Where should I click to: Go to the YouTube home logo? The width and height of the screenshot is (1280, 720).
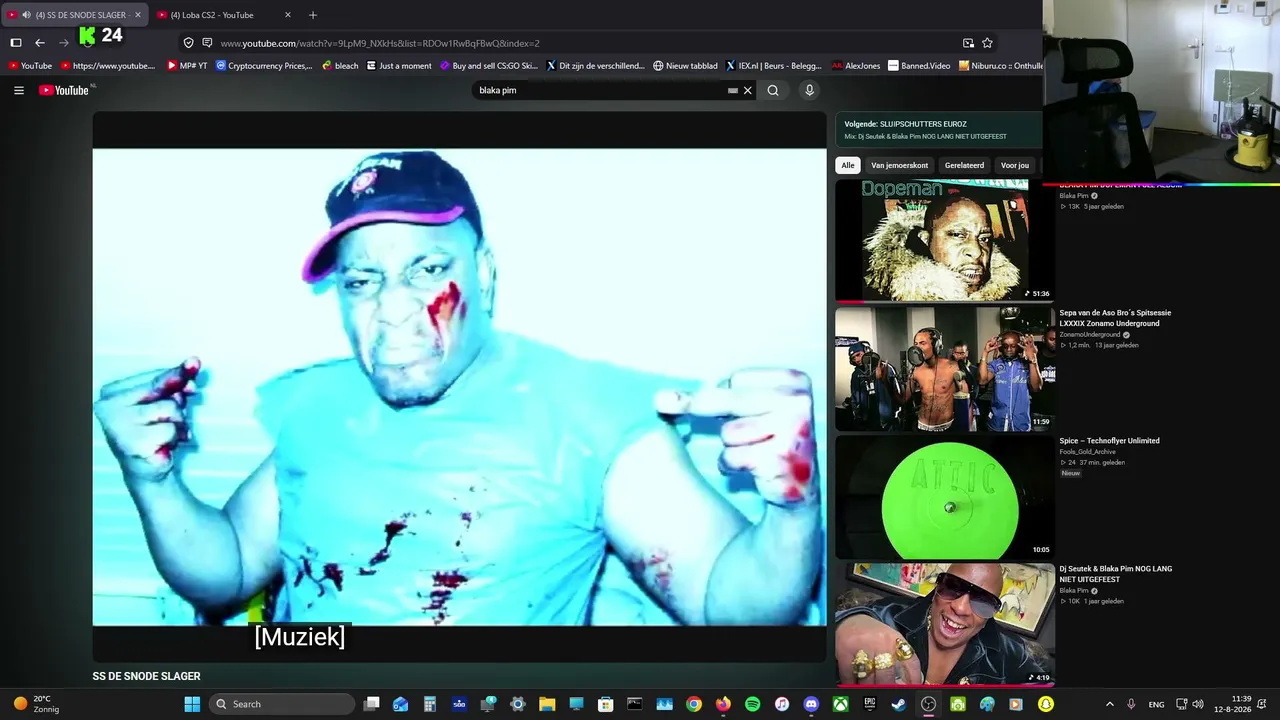point(64,90)
